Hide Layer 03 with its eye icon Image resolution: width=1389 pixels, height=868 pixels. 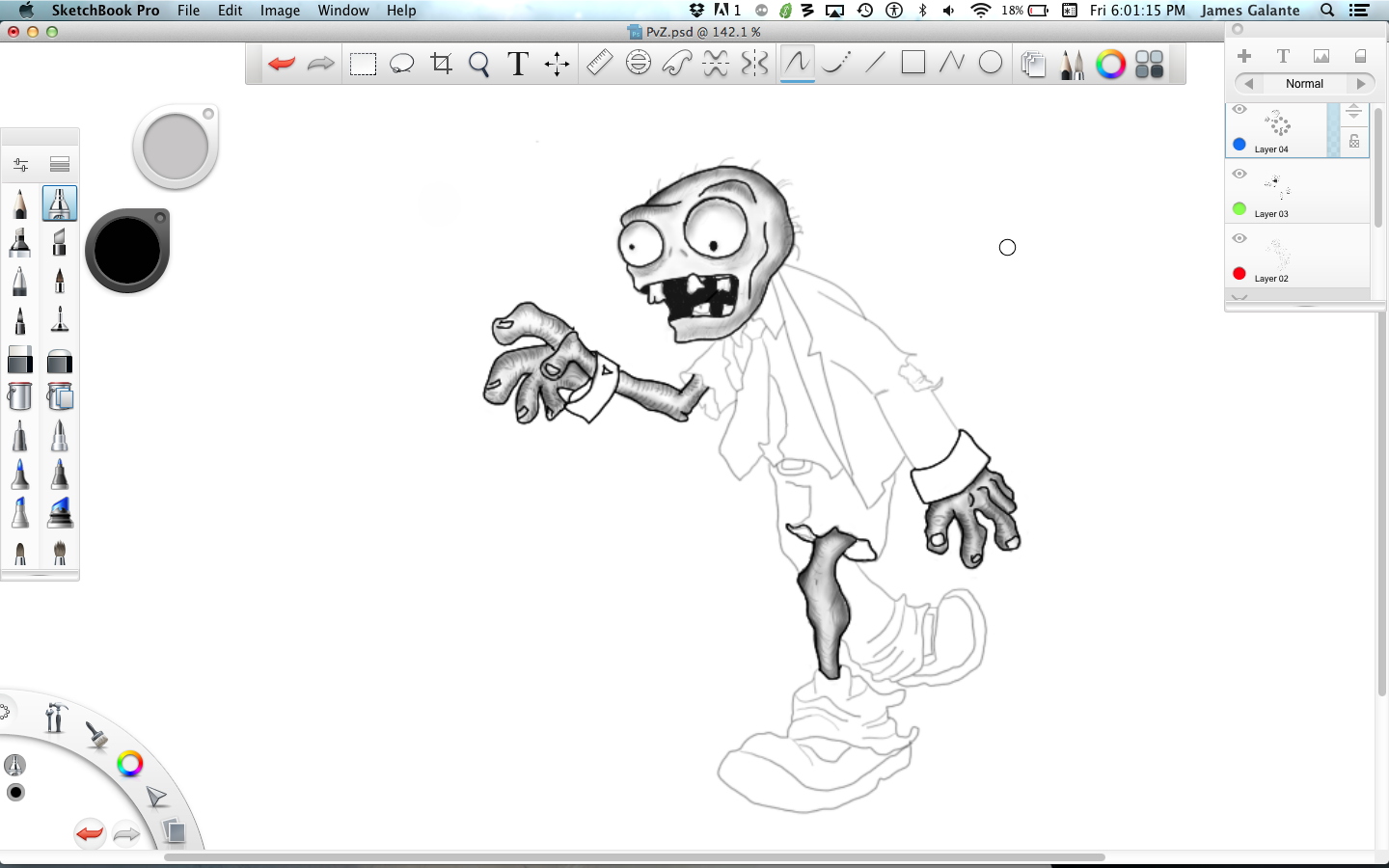(x=1239, y=175)
